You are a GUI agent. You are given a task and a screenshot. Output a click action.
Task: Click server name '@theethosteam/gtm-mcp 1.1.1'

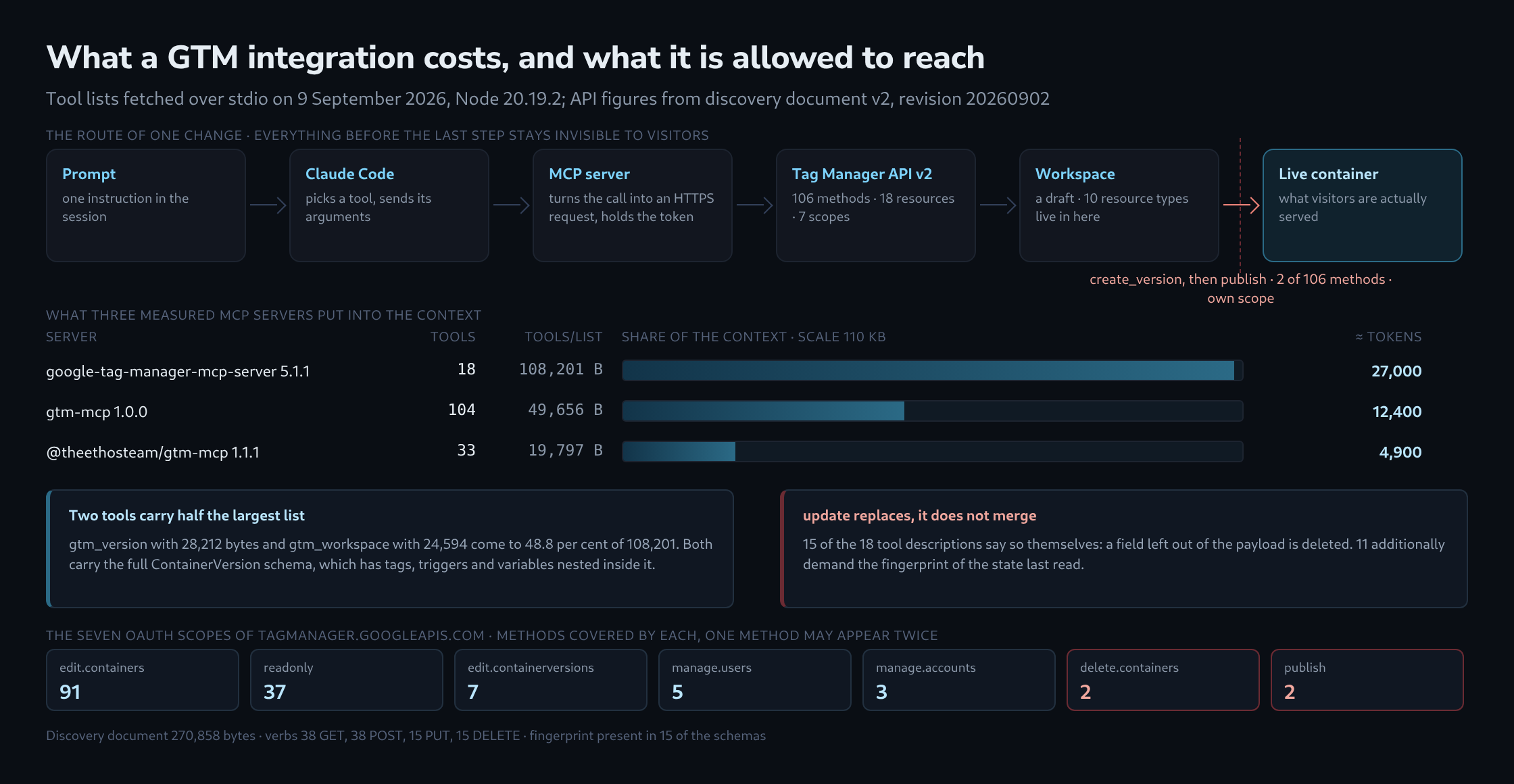point(153,452)
